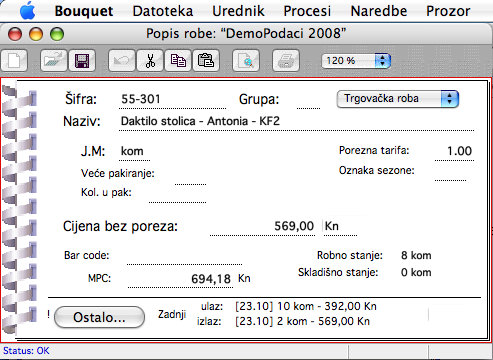Click the Ostalo... button
The width and height of the screenshot is (493, 360).
(99, 317)
